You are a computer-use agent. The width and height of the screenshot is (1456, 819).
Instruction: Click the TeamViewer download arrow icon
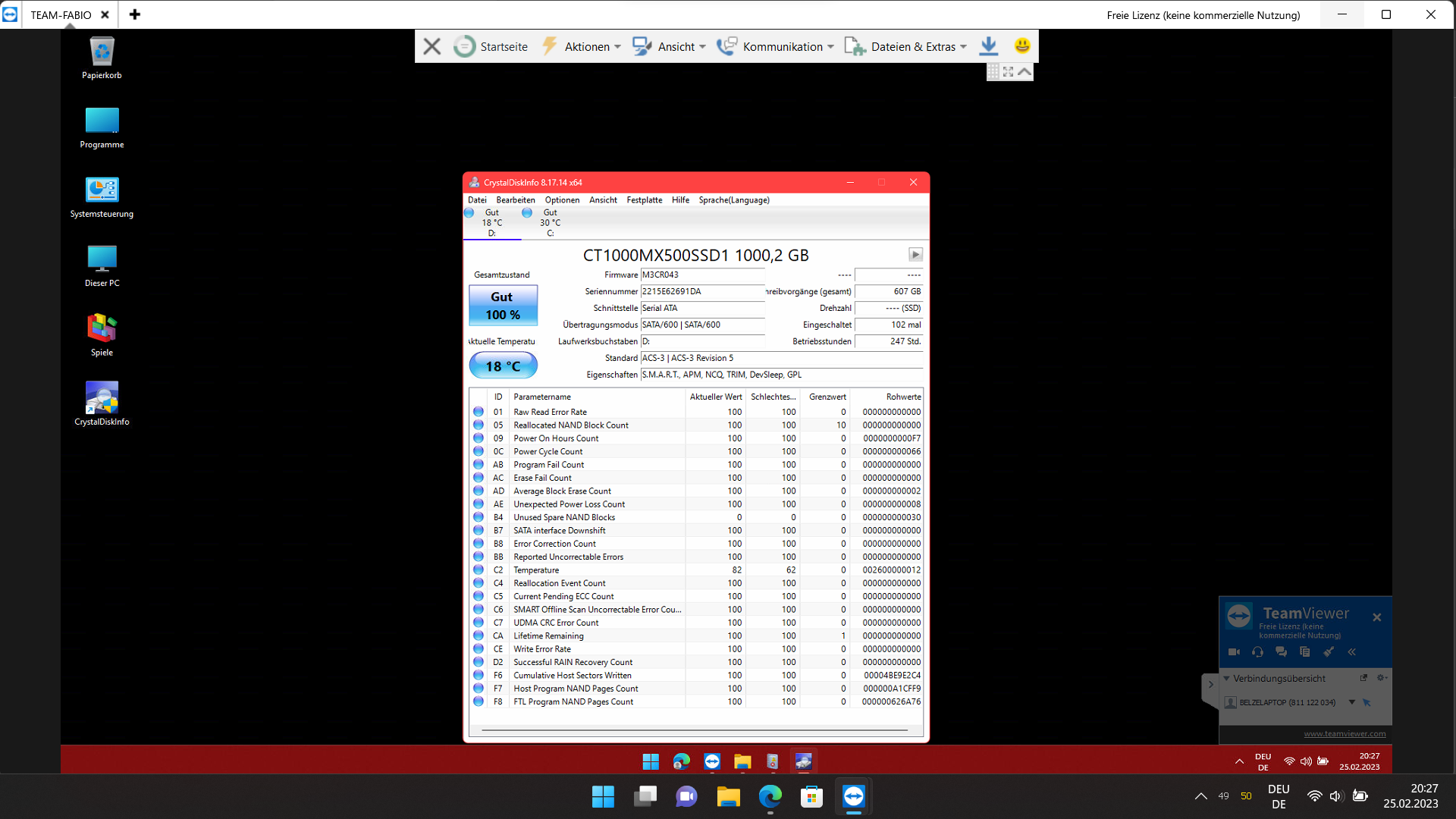click(x=988, y=46)
